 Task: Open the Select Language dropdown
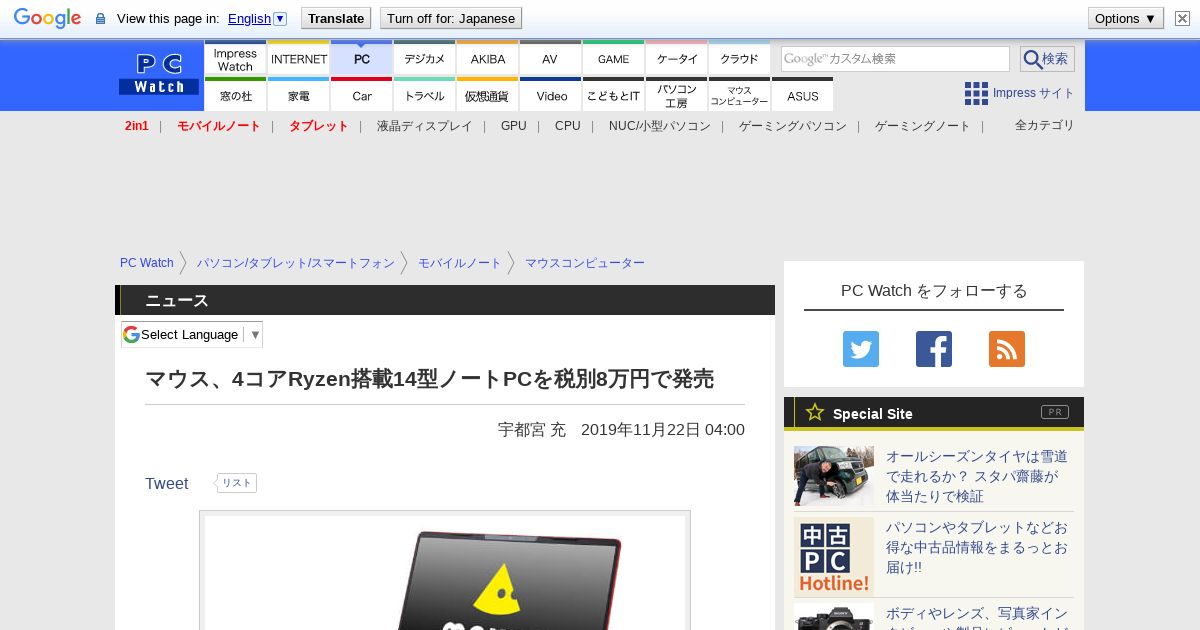pos(192,334)
